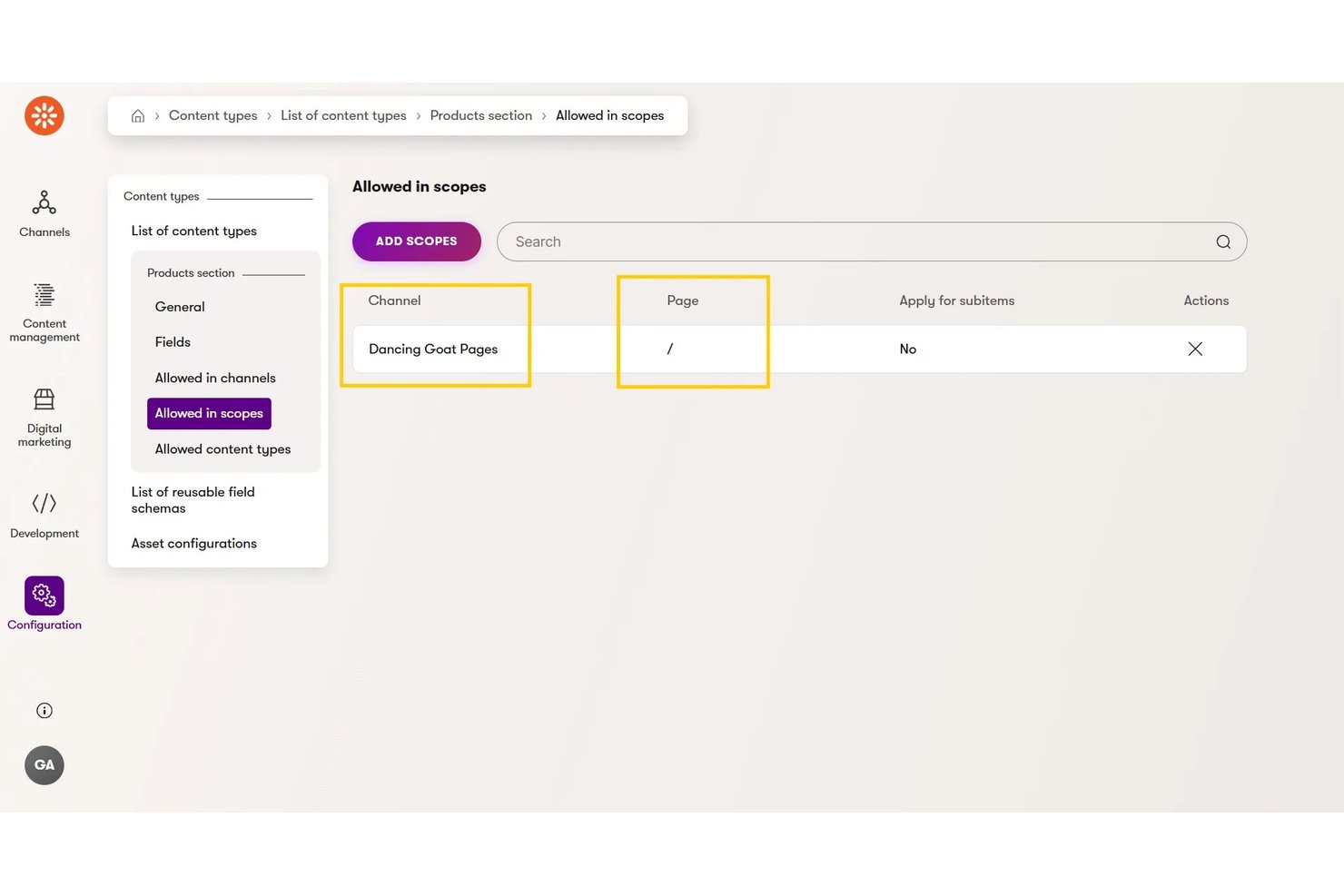Click the search magnifier icon
This screenshot has height=896, width=1344.
pos(1223,241)
